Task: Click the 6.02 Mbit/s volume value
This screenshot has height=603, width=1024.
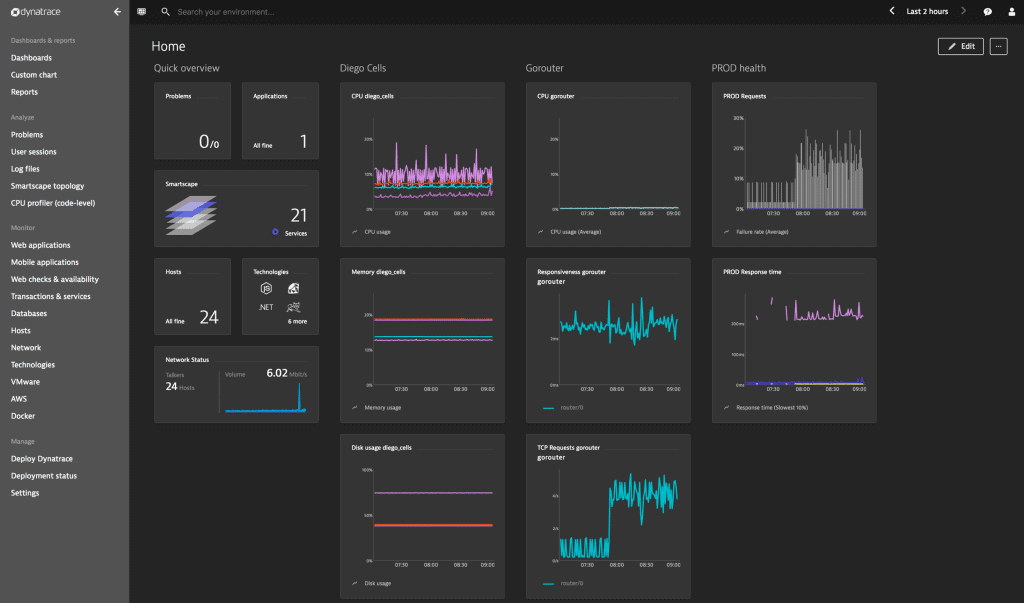Action: tap(286, 373)
